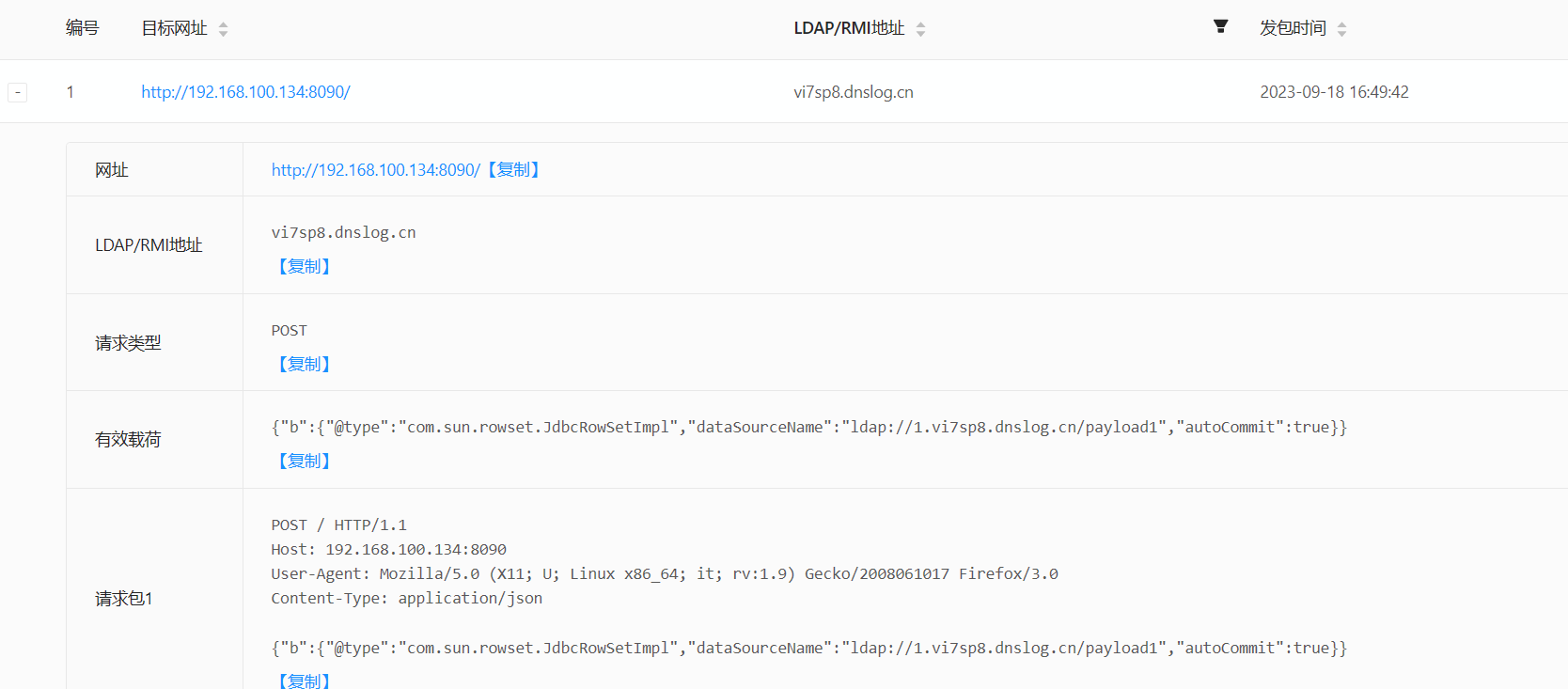Sort by 目标网址 column arrows
The width and height of the screenshot is (1568, 689).
tap(223, 29)
